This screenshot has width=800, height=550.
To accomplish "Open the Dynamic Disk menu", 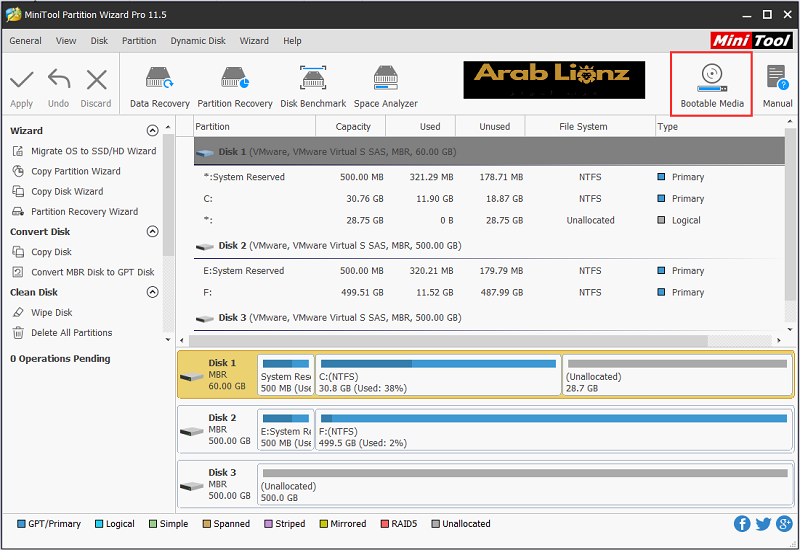I will tap(198, 41).
